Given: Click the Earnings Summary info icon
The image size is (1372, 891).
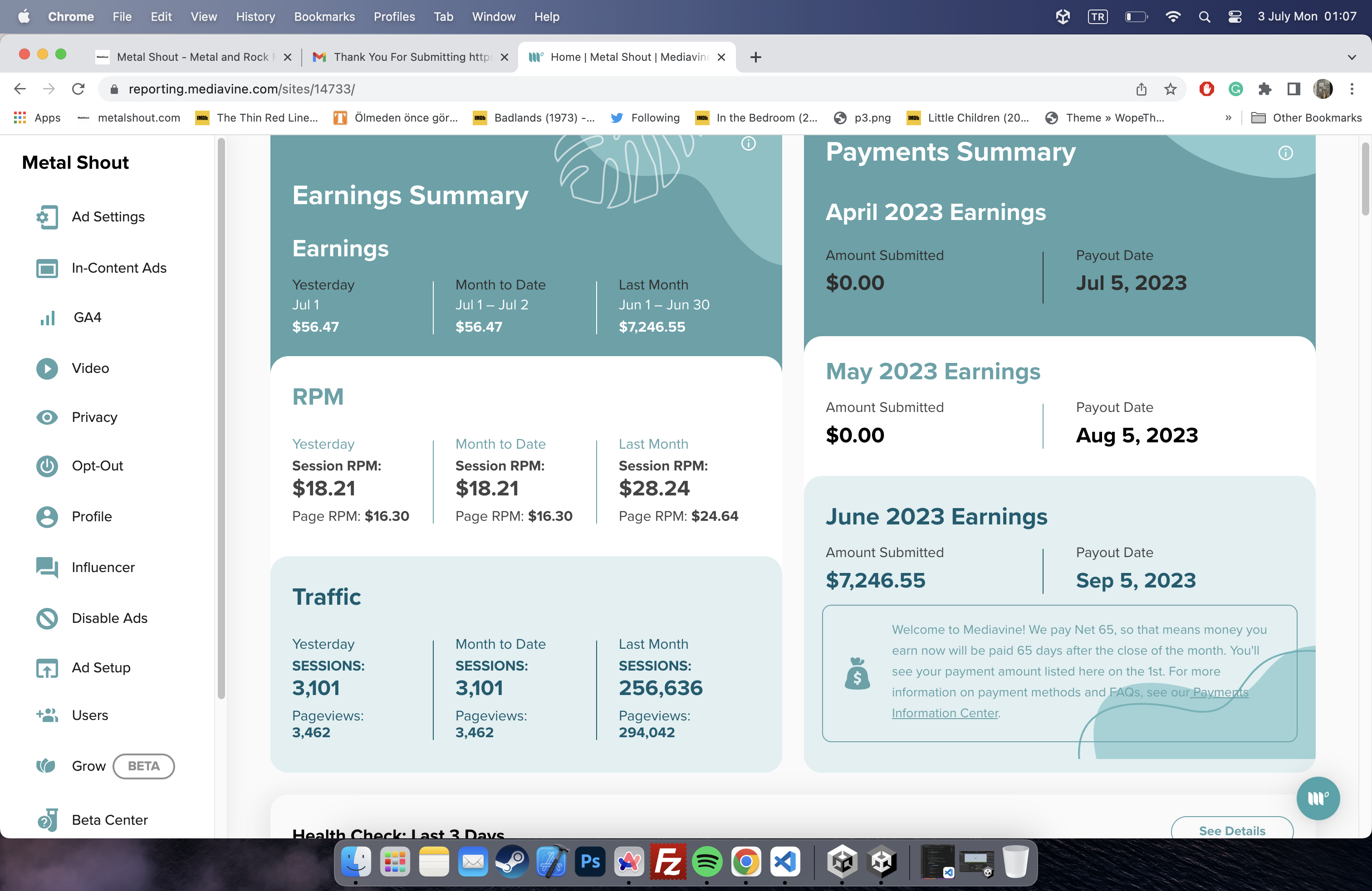Looking at the screenshot, I should click(748, 143).
